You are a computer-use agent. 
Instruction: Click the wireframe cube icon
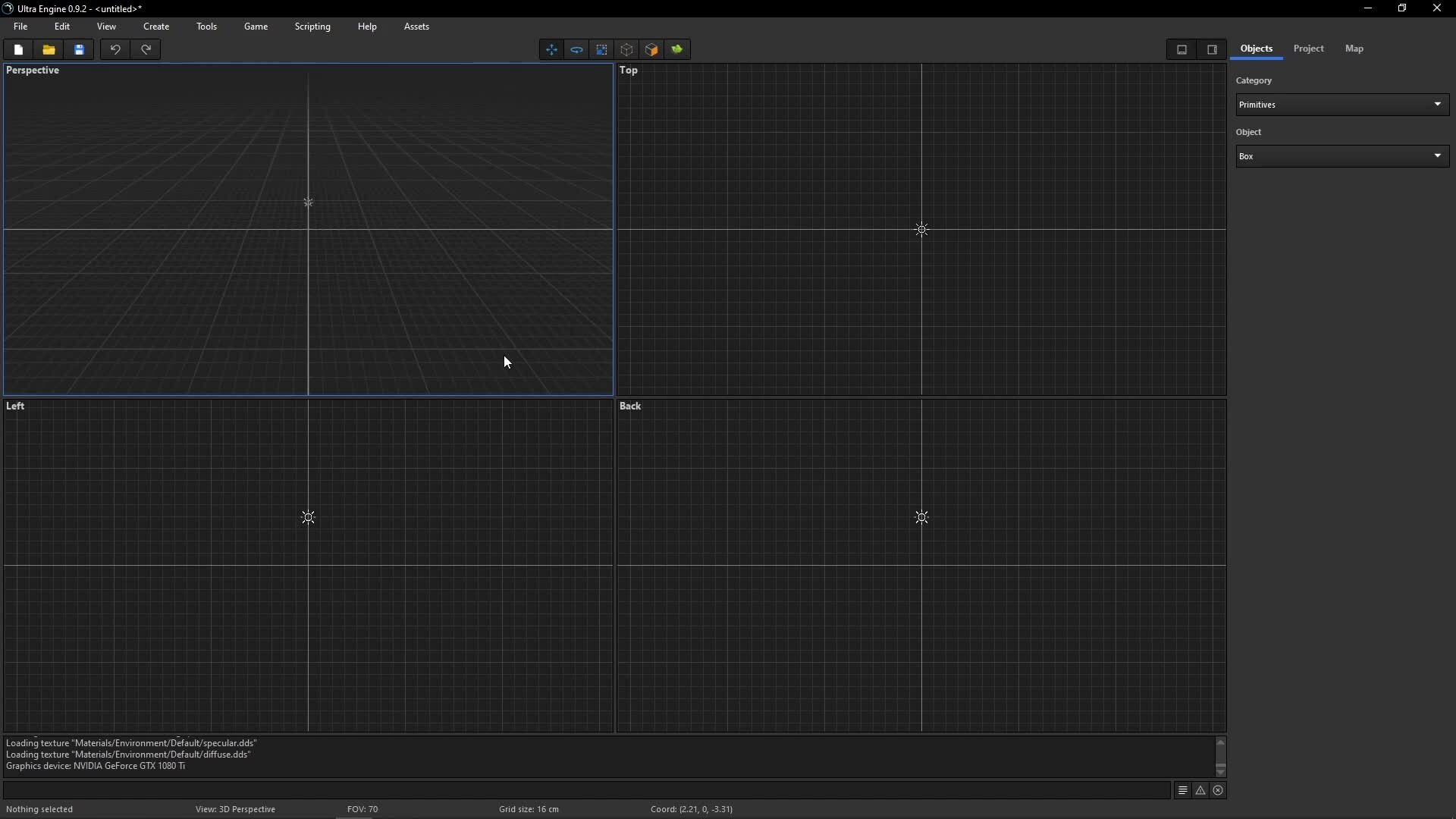click(626, 50)
